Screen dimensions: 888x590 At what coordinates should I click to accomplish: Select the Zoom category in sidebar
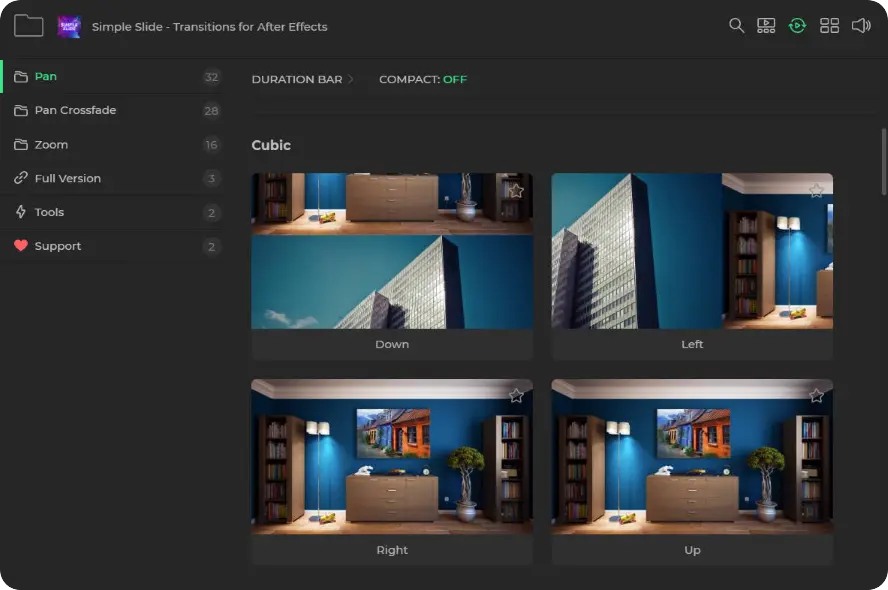click(x=51, y=145)
